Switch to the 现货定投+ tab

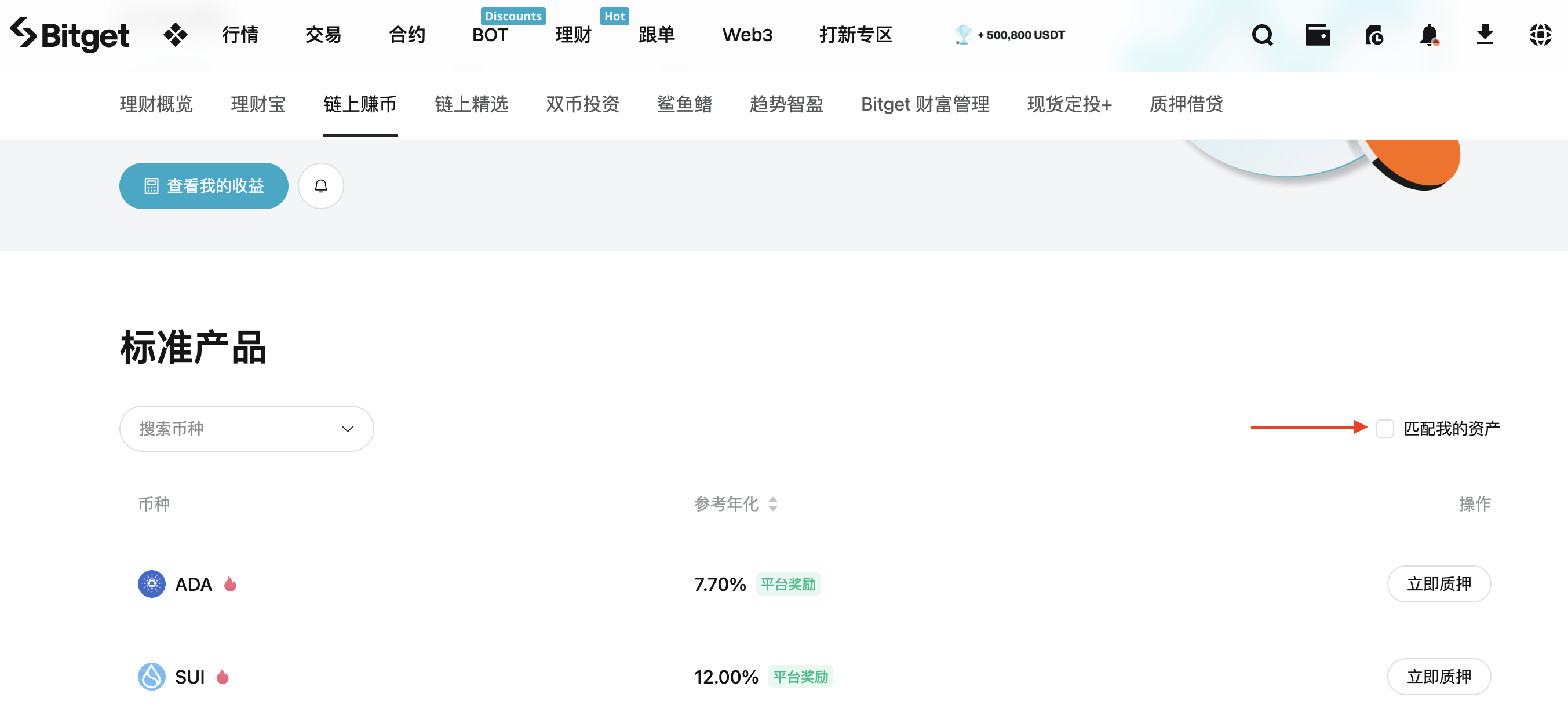[1070, 104]
